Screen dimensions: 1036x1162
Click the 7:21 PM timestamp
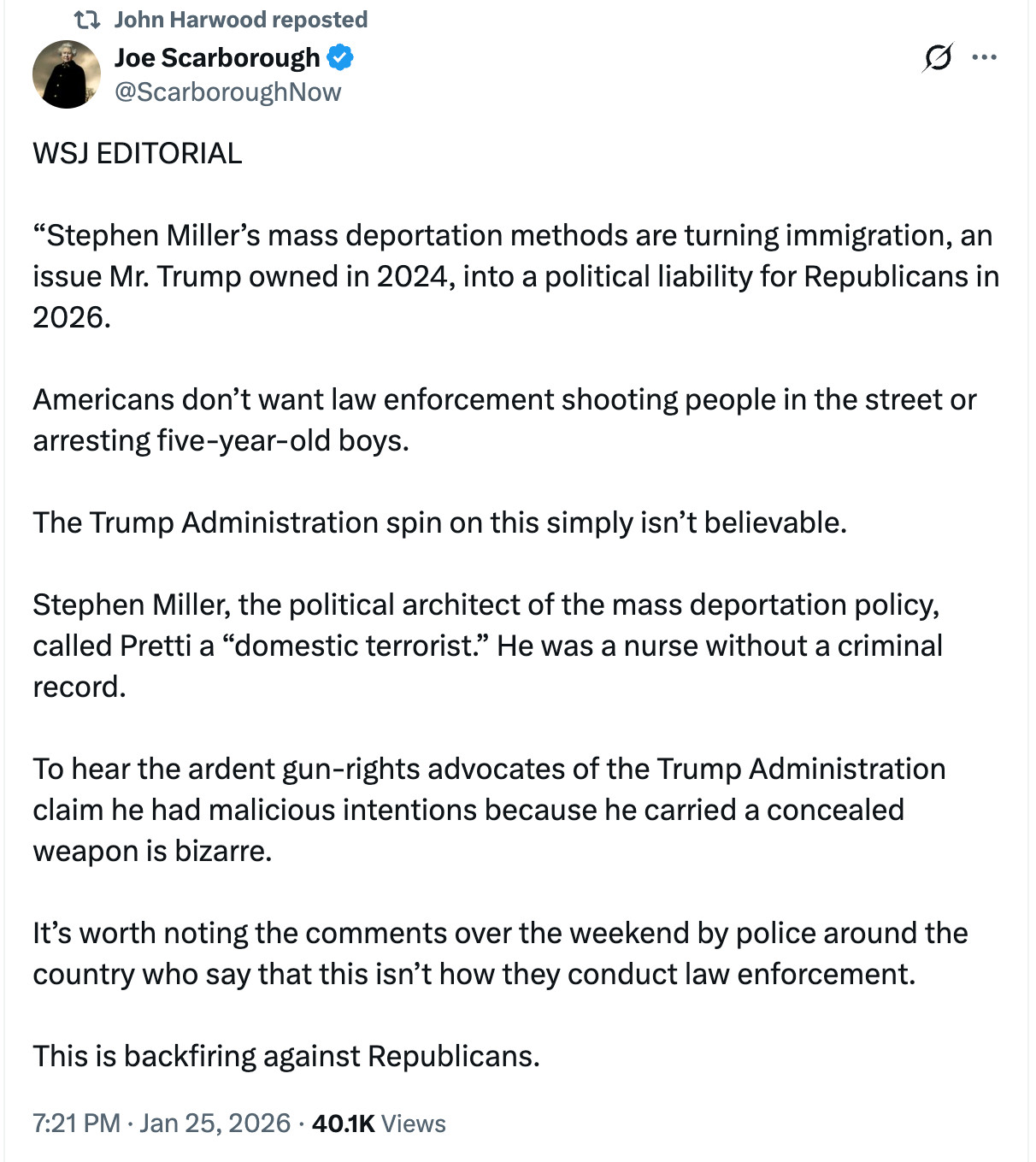[76, 1123]
